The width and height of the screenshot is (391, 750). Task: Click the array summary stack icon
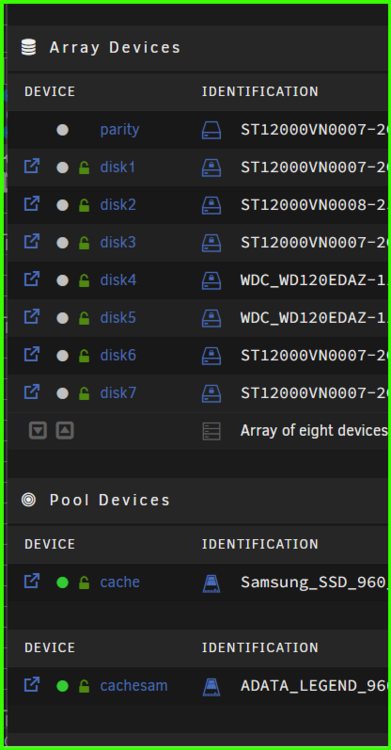tap(211, 431)
